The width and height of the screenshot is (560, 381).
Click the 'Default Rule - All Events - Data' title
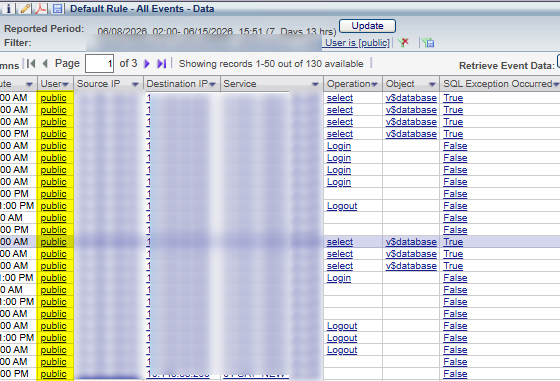[x=142, y=9]
